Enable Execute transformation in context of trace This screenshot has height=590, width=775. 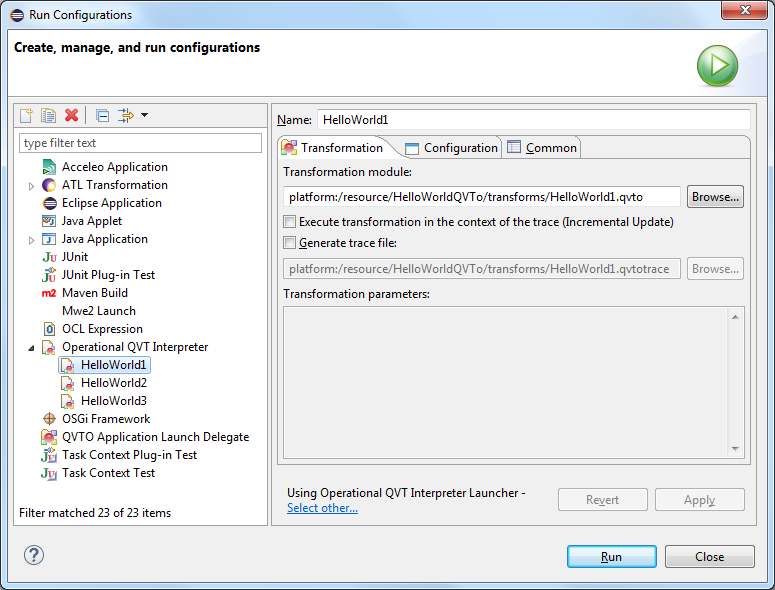tap(290, 222)
